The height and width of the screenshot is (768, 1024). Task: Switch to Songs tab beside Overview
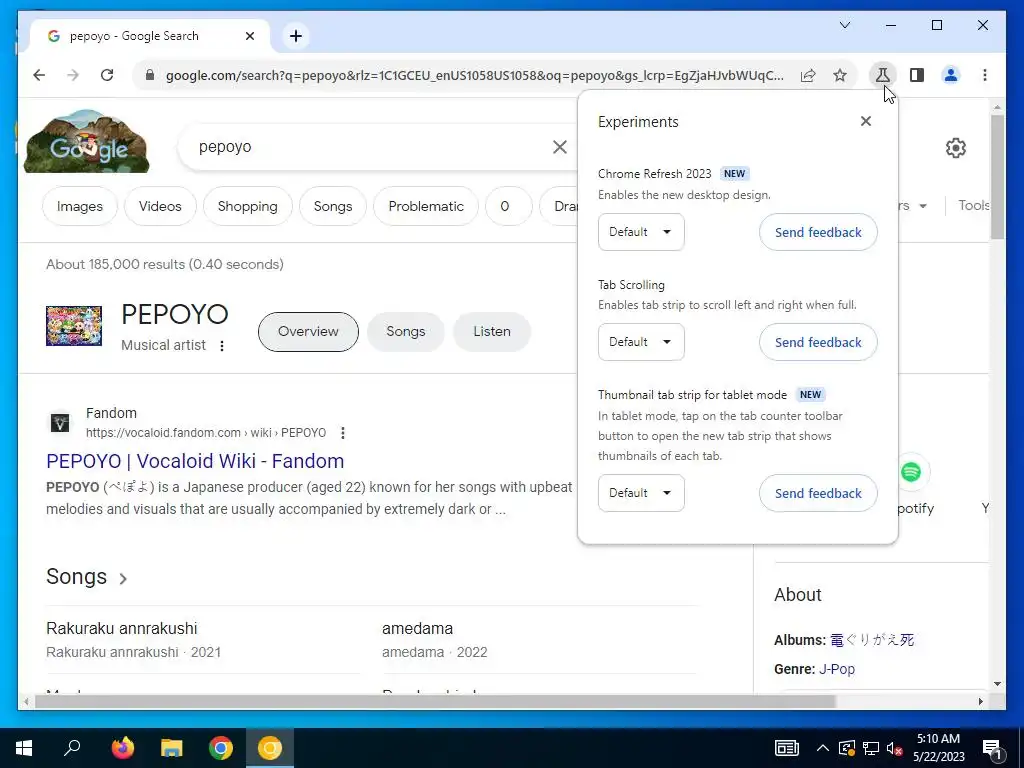coord(406,332)
